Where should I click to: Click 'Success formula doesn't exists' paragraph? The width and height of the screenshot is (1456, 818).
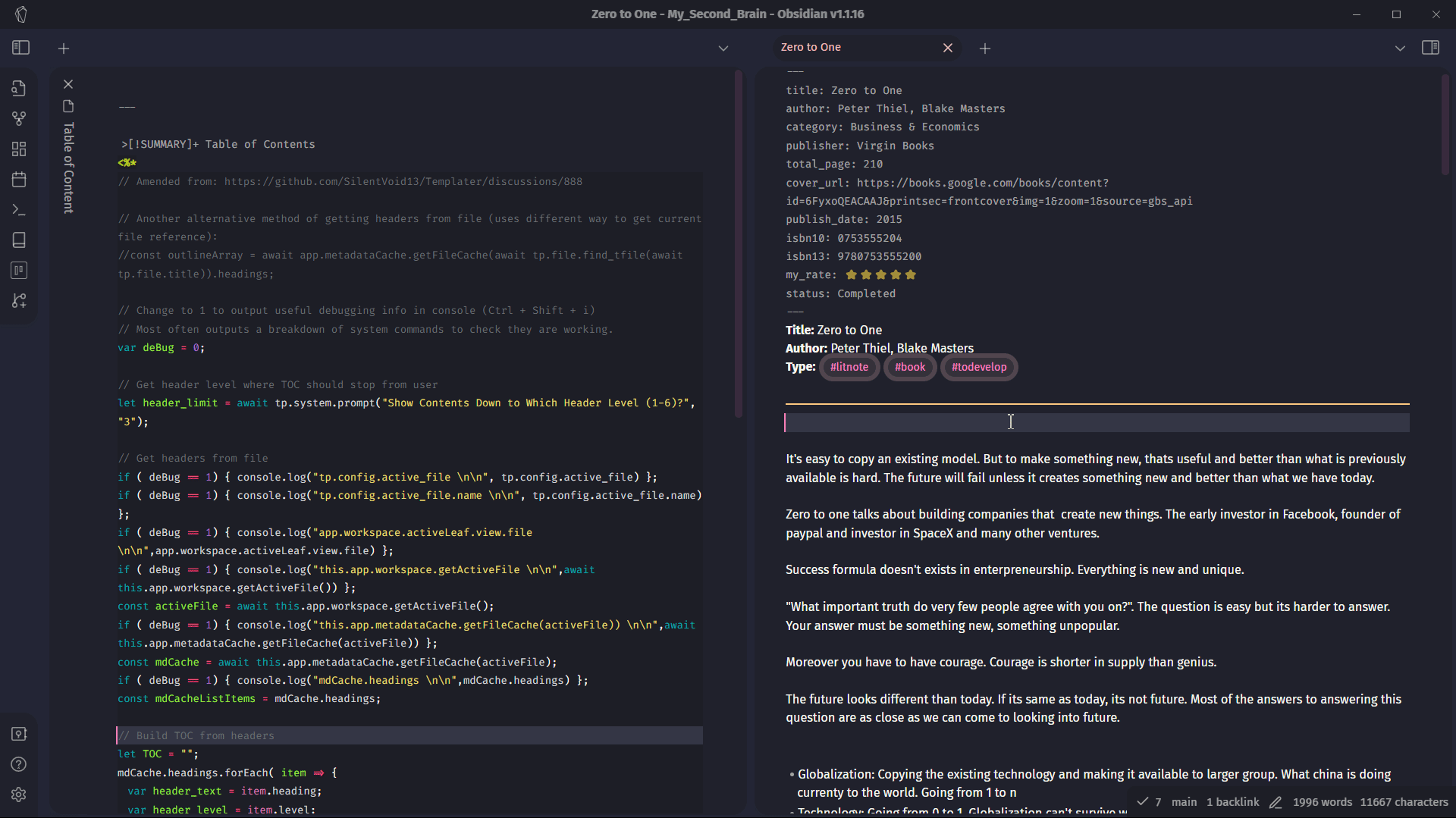[1015, 569]
